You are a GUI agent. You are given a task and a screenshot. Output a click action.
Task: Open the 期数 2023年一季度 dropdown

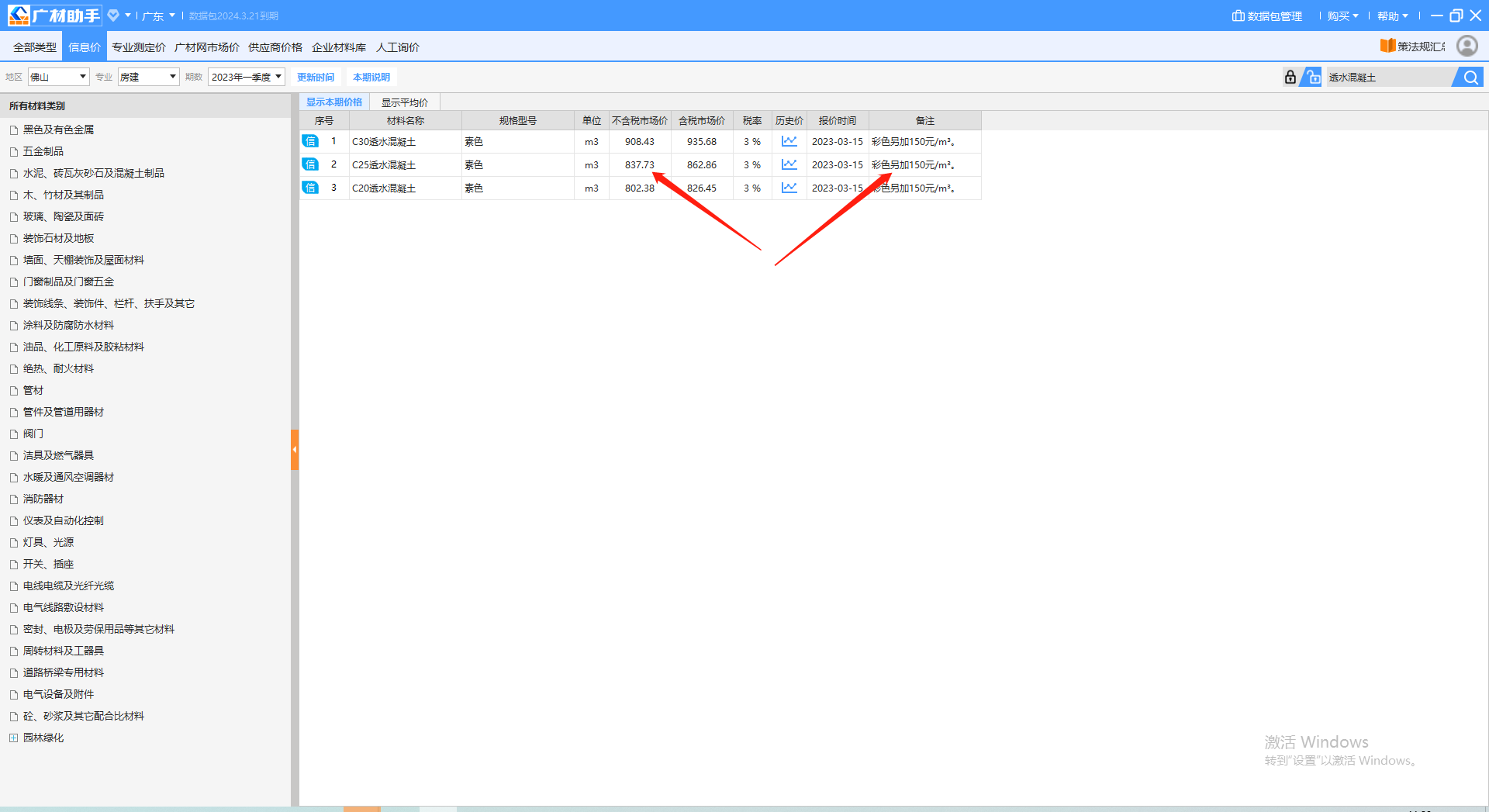click(x=247, y=77)
